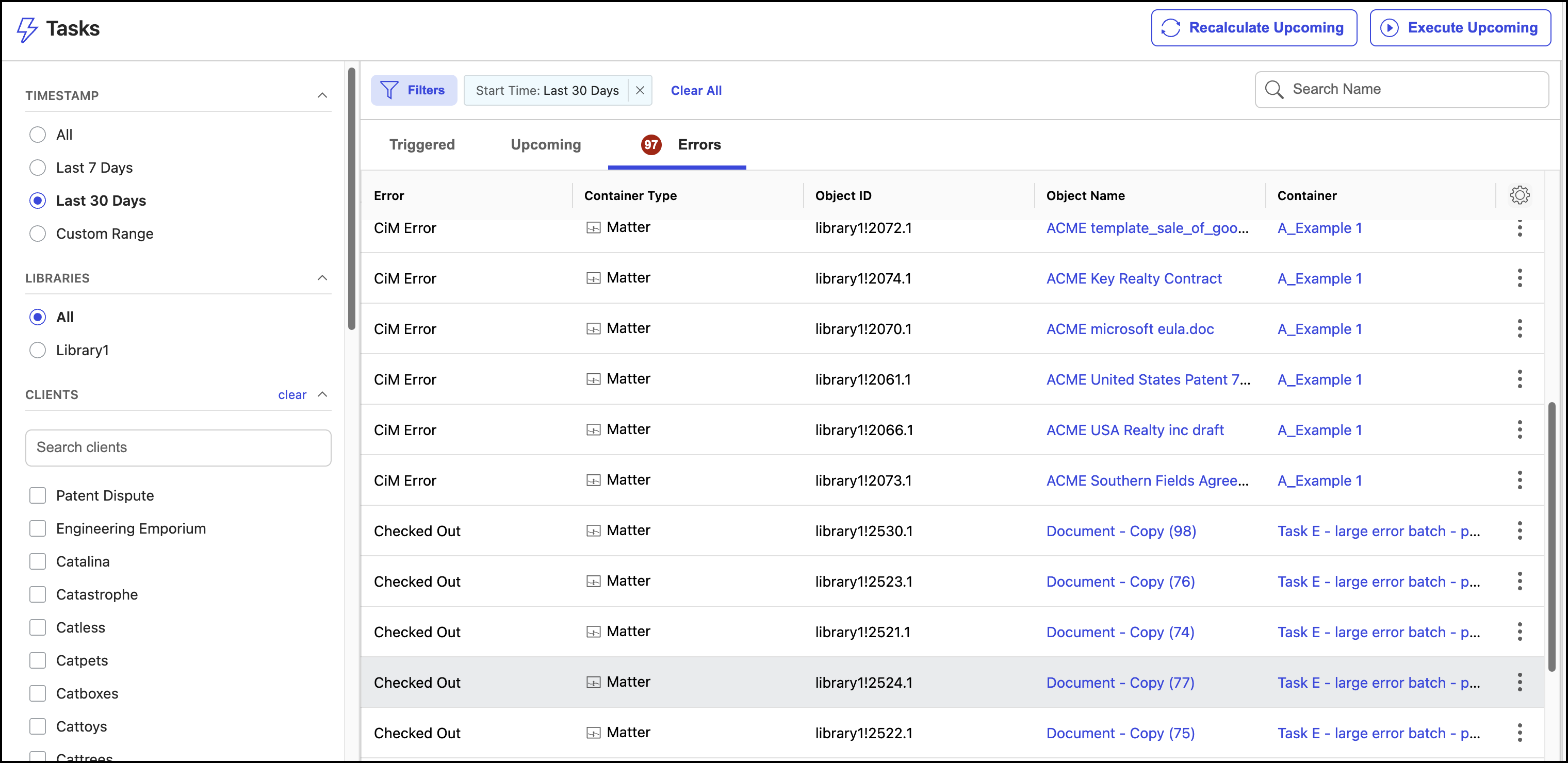
Task: Switch to the Upcoming tab
Action: coord(545,145)
